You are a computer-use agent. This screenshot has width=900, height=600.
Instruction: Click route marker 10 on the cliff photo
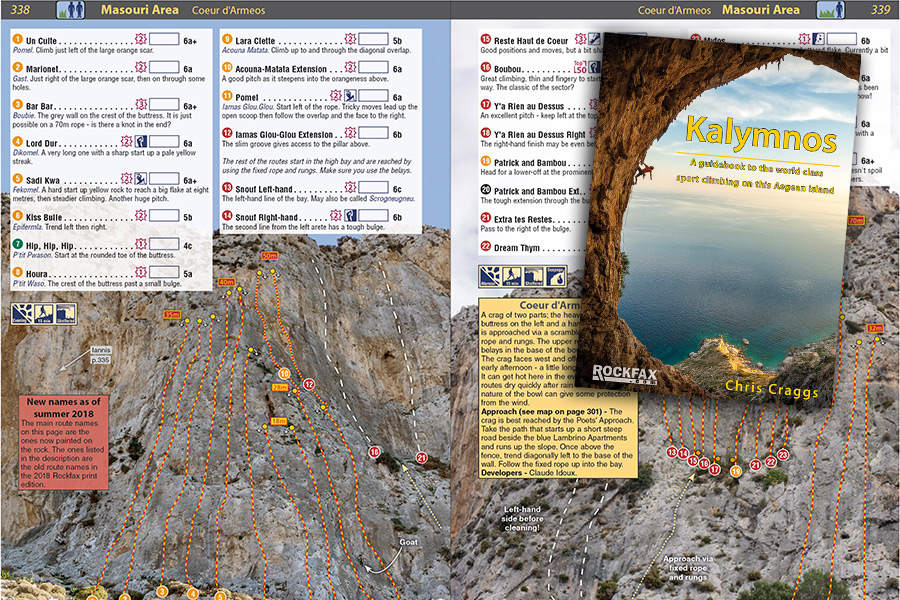[284, 374]
